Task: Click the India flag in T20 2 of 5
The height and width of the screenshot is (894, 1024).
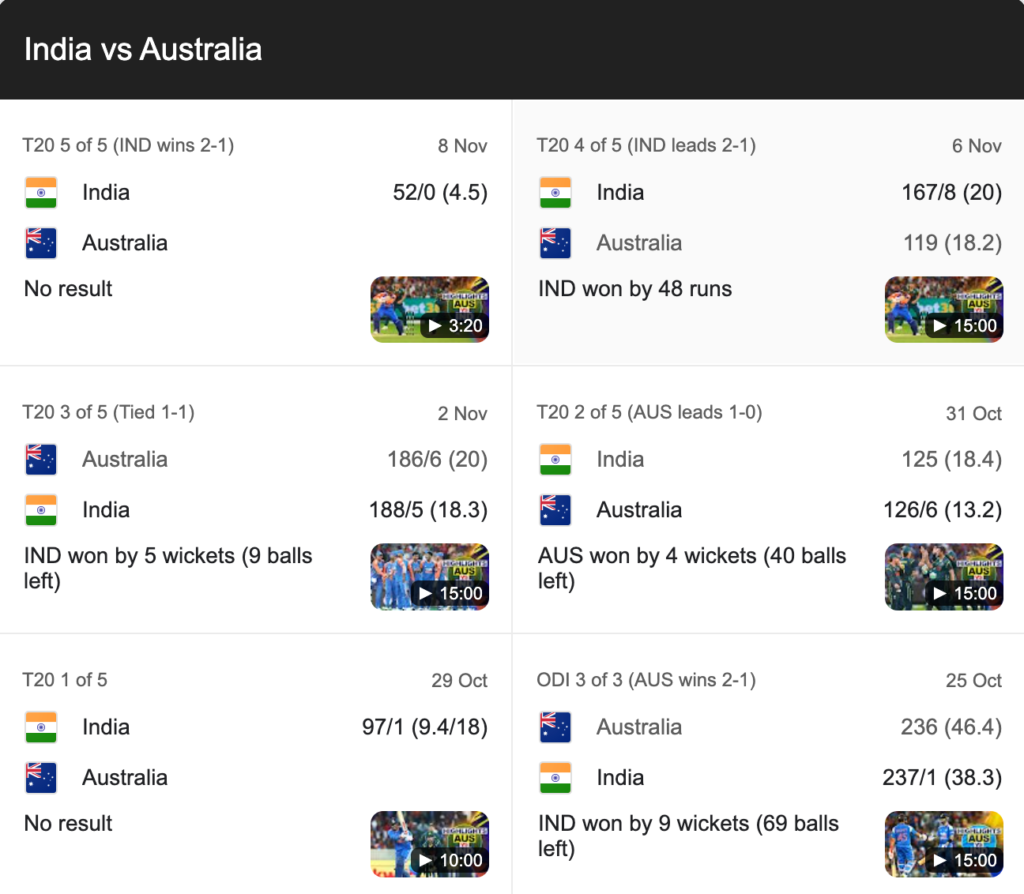Action: (x=555, y=459)
